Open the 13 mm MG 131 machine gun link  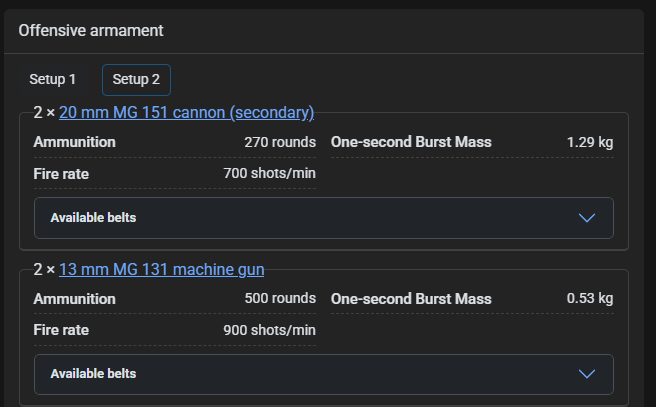pyautogui.click(x=161, y=268)
